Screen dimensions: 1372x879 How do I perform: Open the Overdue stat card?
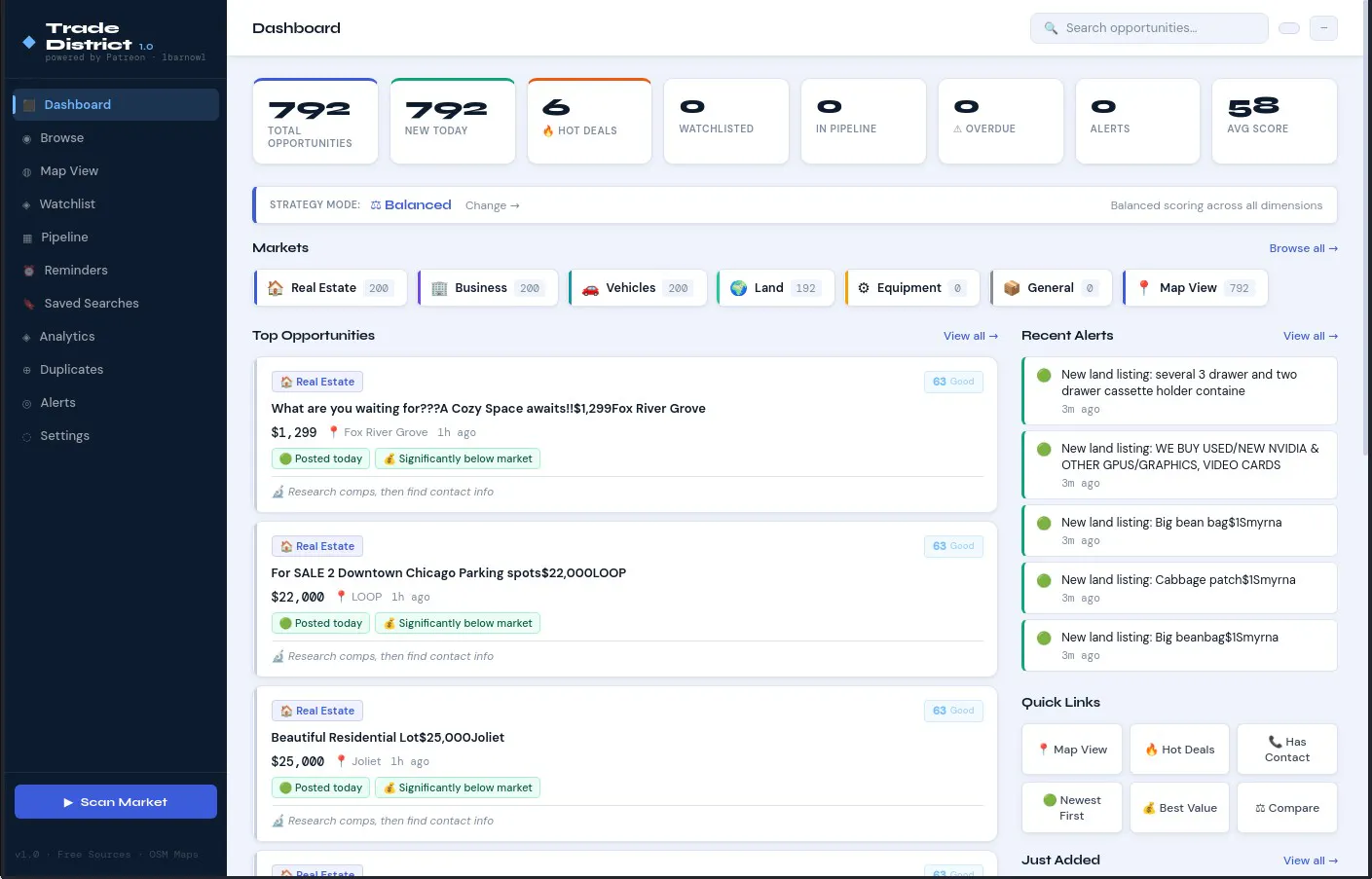(1001, 122)
